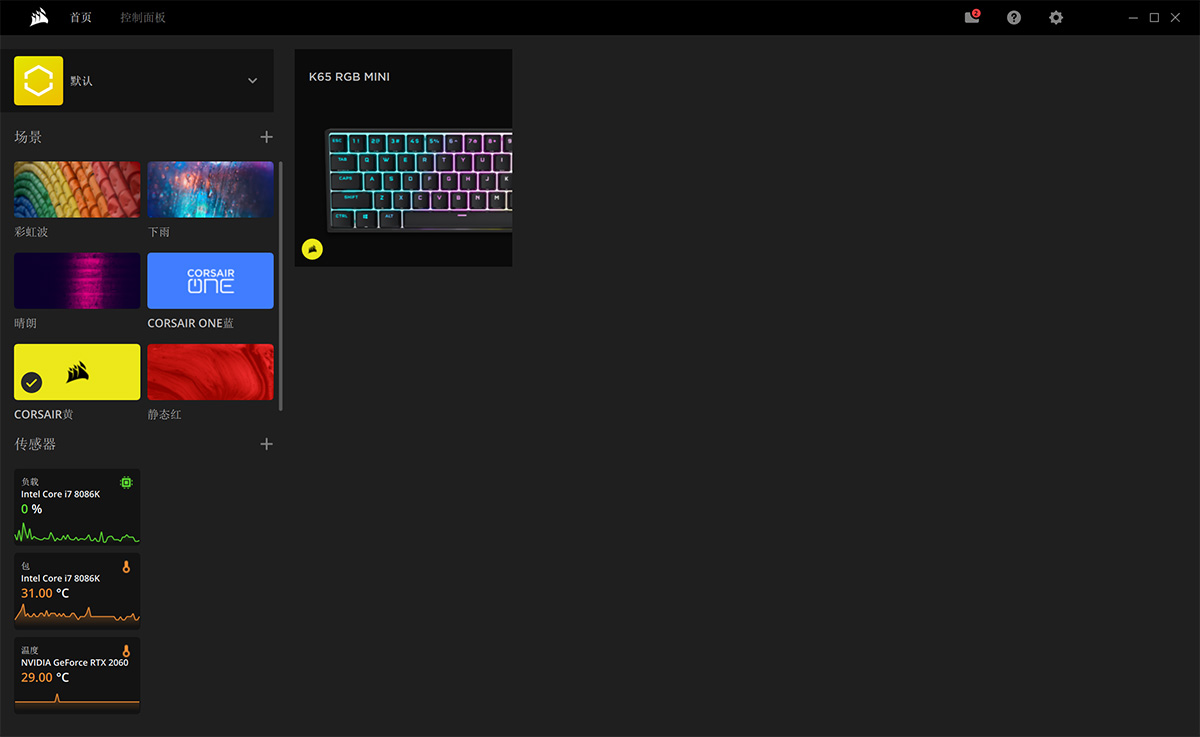
Task: Click the 场景 section heading
Action: 28,137
